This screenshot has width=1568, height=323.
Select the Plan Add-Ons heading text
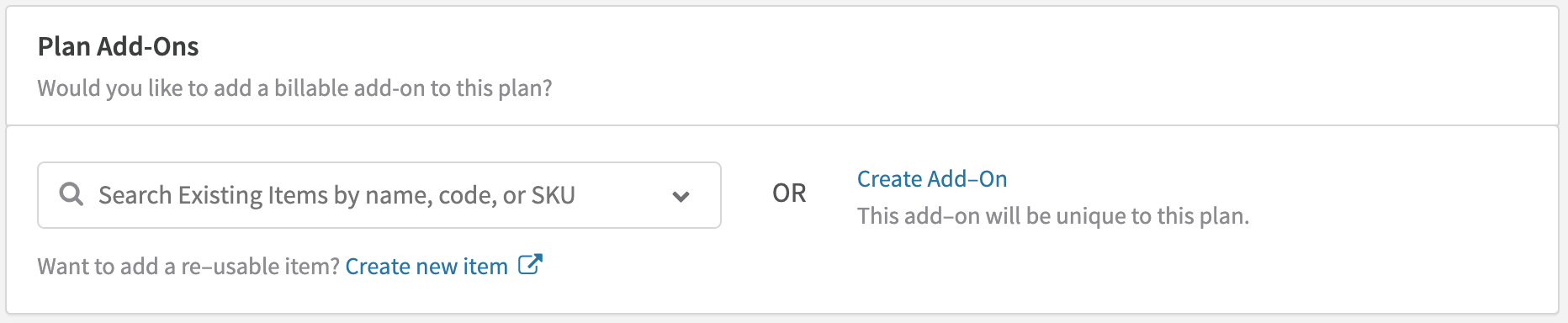tap(119, 46)
